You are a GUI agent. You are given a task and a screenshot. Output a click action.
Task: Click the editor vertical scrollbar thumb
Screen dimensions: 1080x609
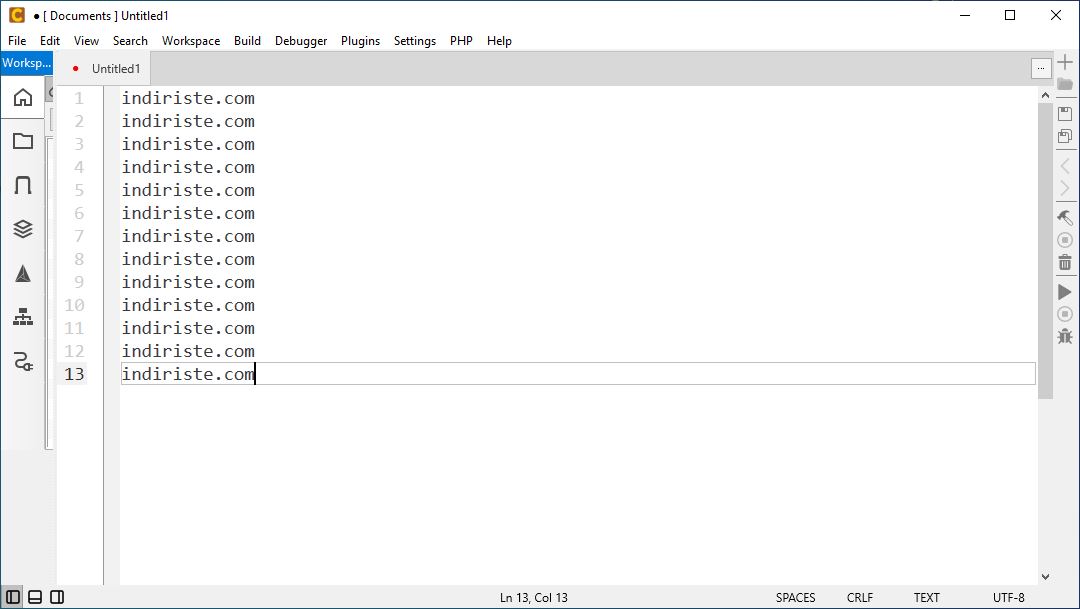coord(1046,251)
